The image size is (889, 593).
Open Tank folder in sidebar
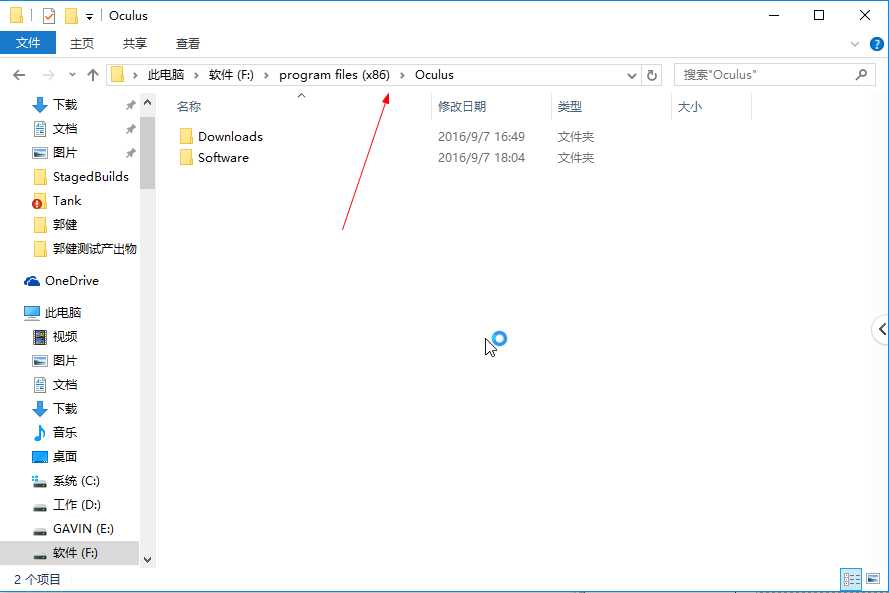click(x=57, y=201)
